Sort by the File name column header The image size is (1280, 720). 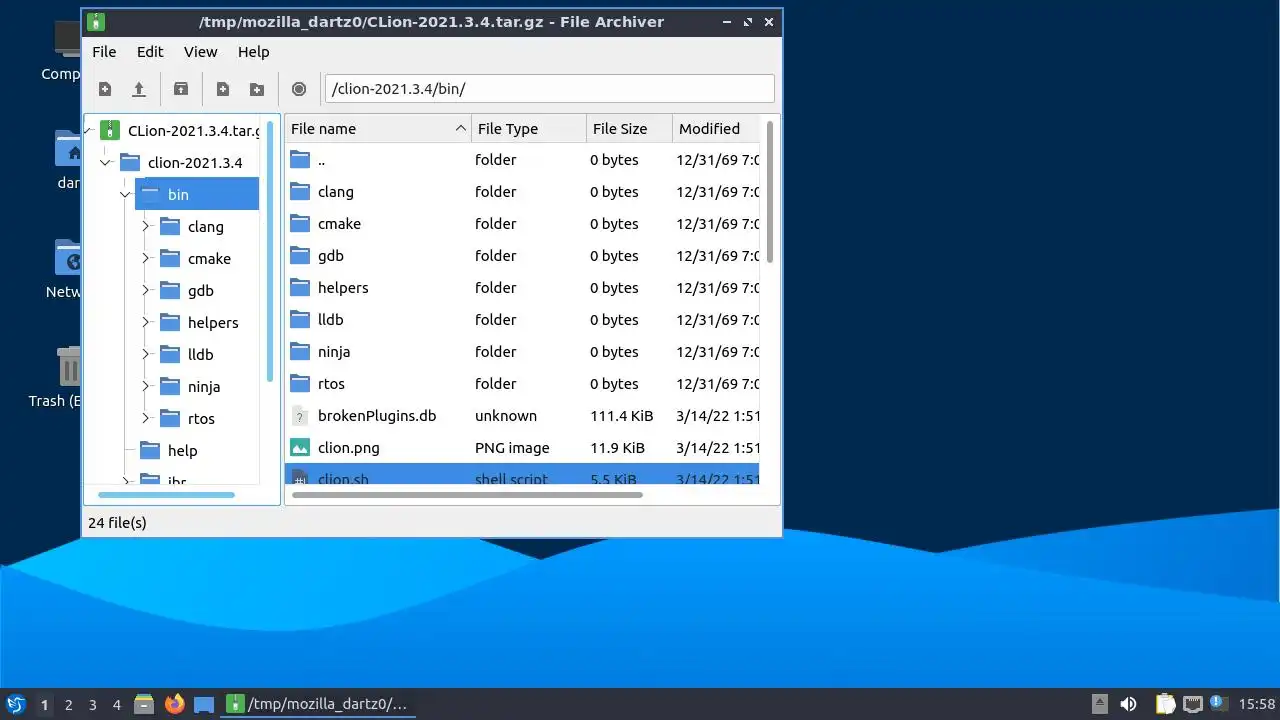click(378, 128)
